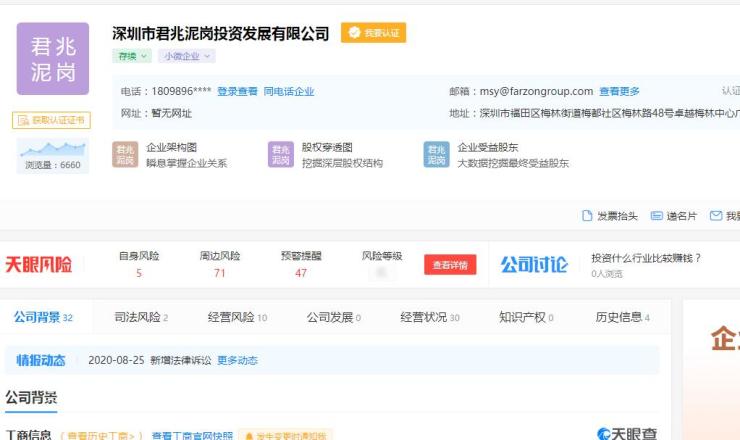The image size is (740, 440).
Task: Select the 公司背景 32 tab
Action: 43,317
